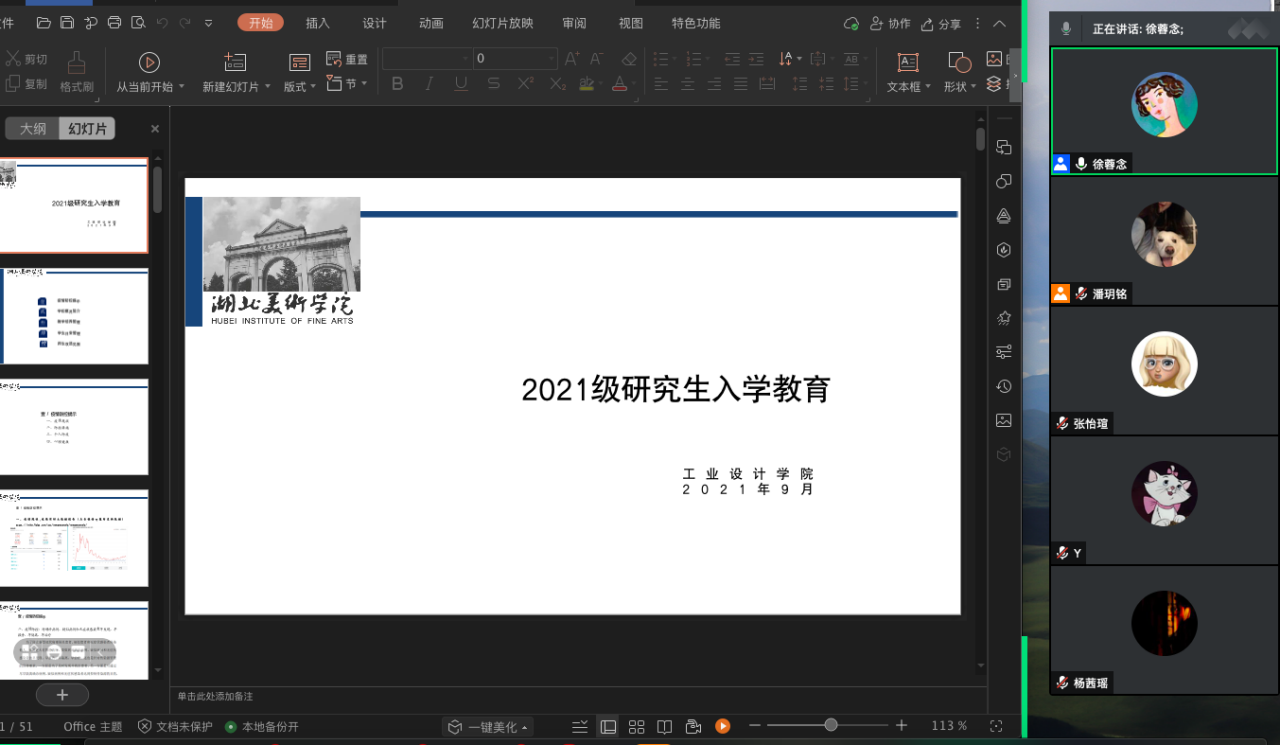Open the slide sorter grid view icon
The width and height of the screenshot is (1280, 745).
tap(636, 726)
